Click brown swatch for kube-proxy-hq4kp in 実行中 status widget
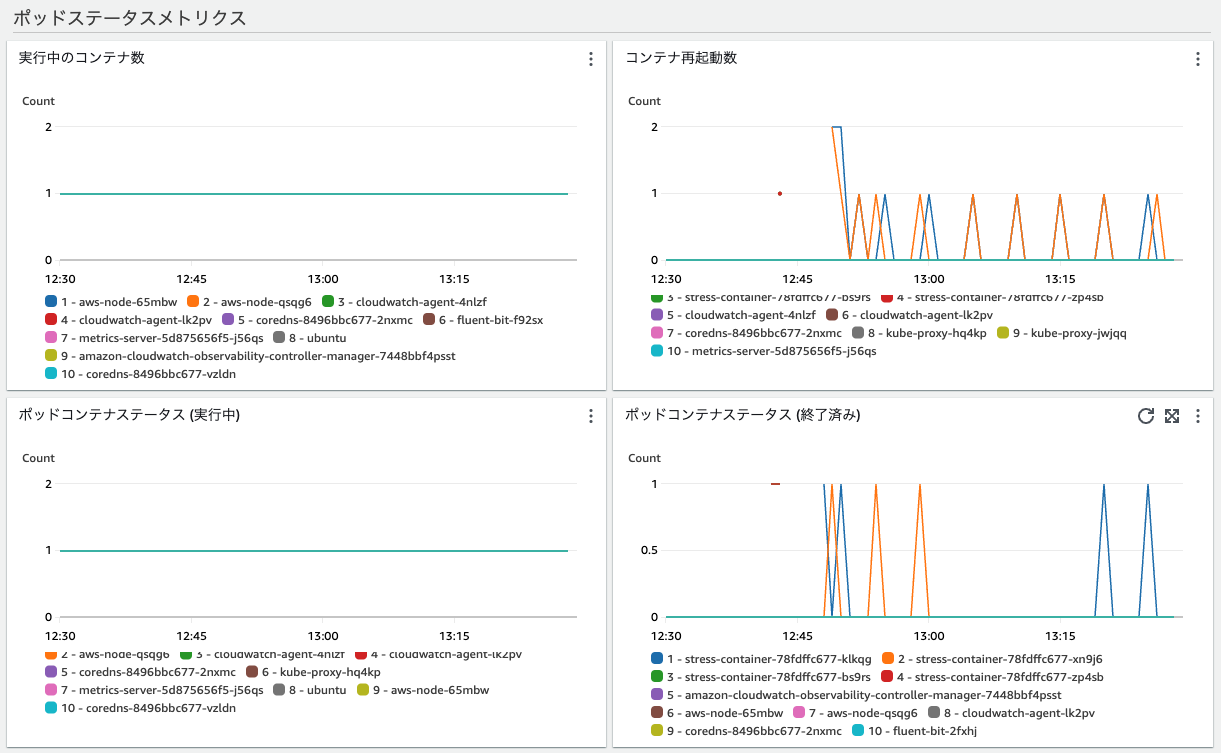Viewport: 1221px width, 753px height. (x=252, y=672)
